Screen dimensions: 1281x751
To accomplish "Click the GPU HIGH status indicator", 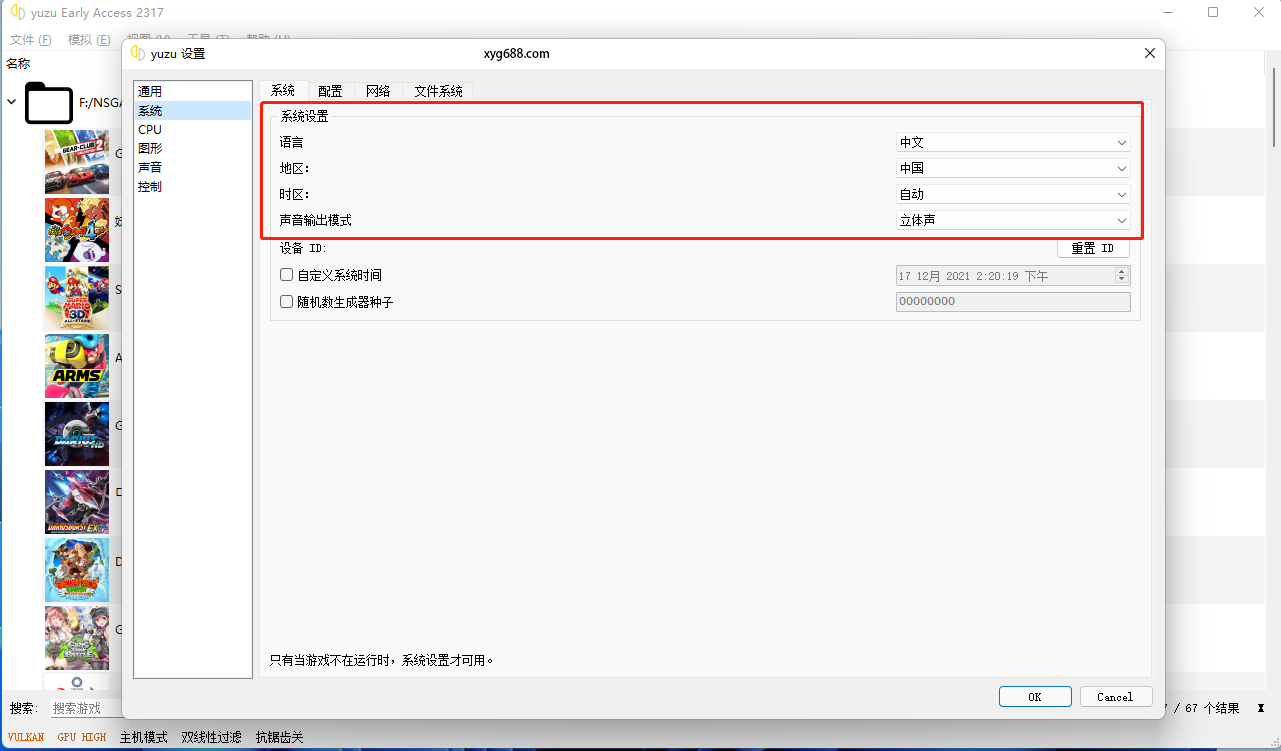I will tap(81, 737).
